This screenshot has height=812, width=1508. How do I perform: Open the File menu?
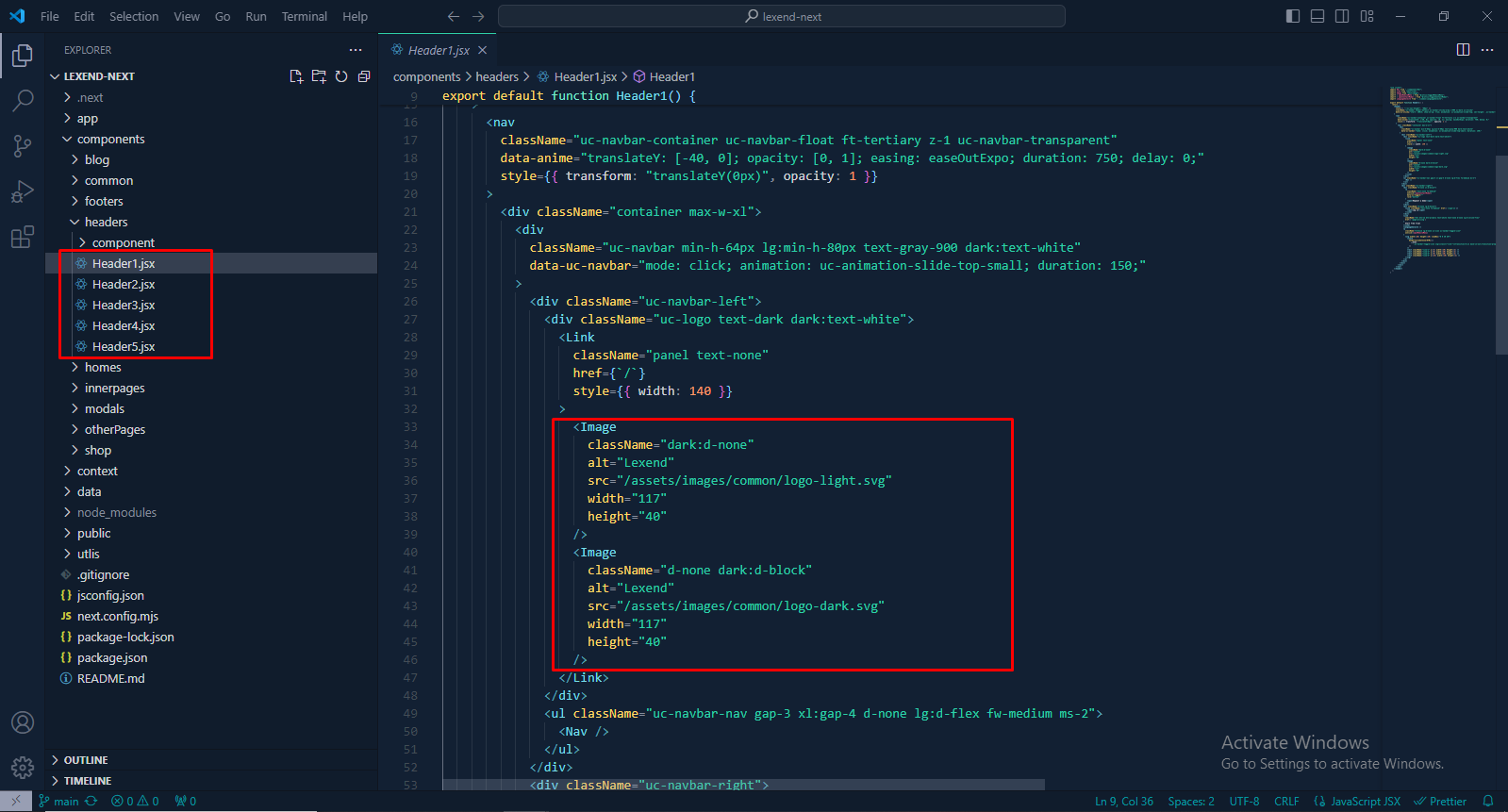[50, 16]
